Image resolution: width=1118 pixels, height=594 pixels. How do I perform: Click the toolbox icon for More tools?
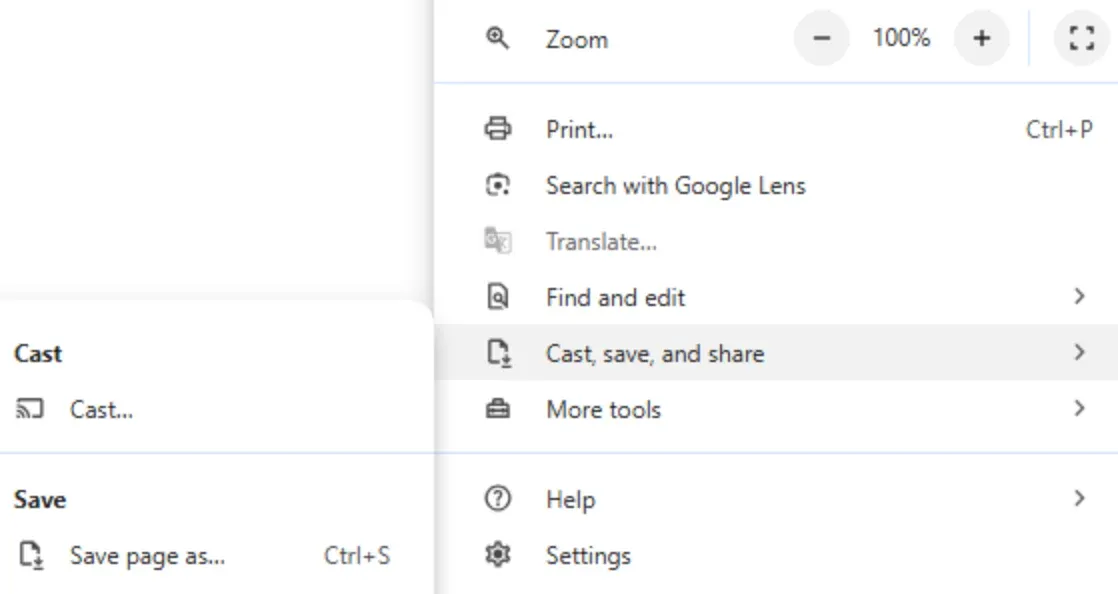click(x=497, y=409)
